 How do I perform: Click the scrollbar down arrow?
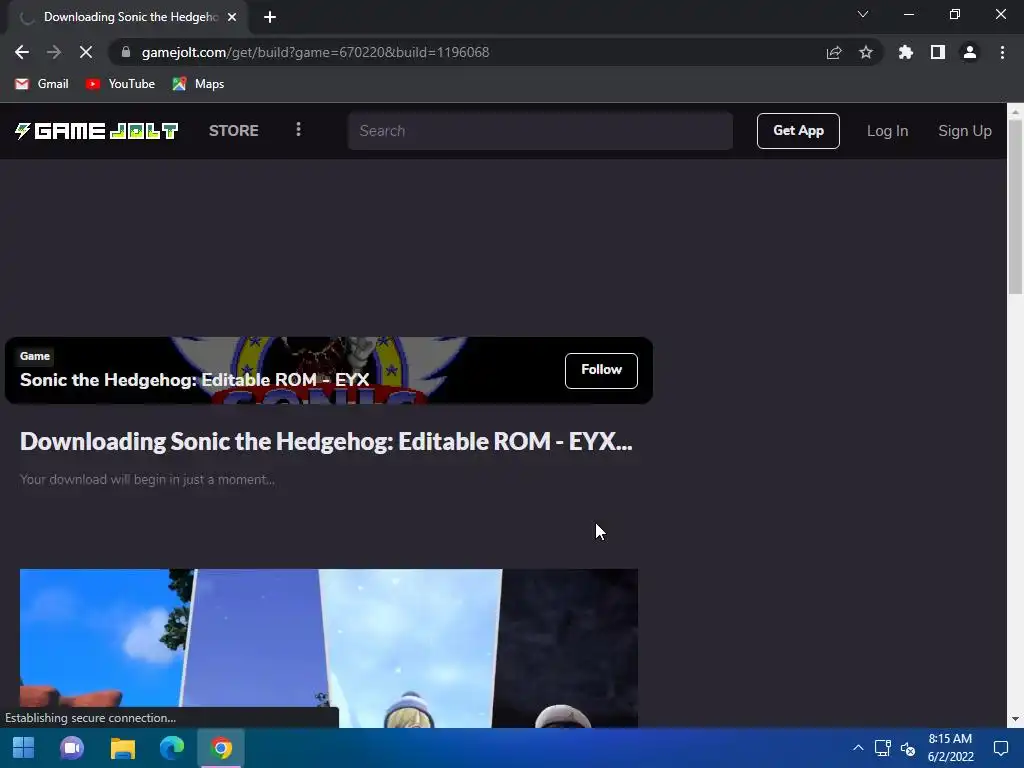(1015, 720)
